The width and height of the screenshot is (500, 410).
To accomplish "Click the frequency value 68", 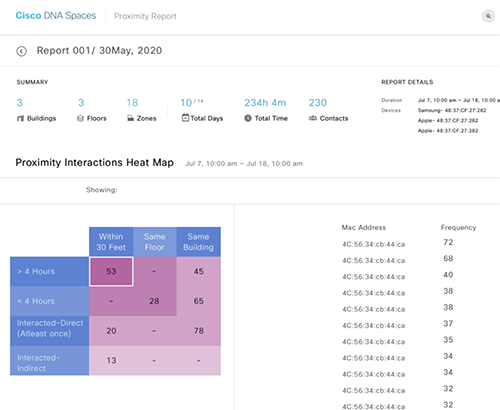I will tap(448, 259).
